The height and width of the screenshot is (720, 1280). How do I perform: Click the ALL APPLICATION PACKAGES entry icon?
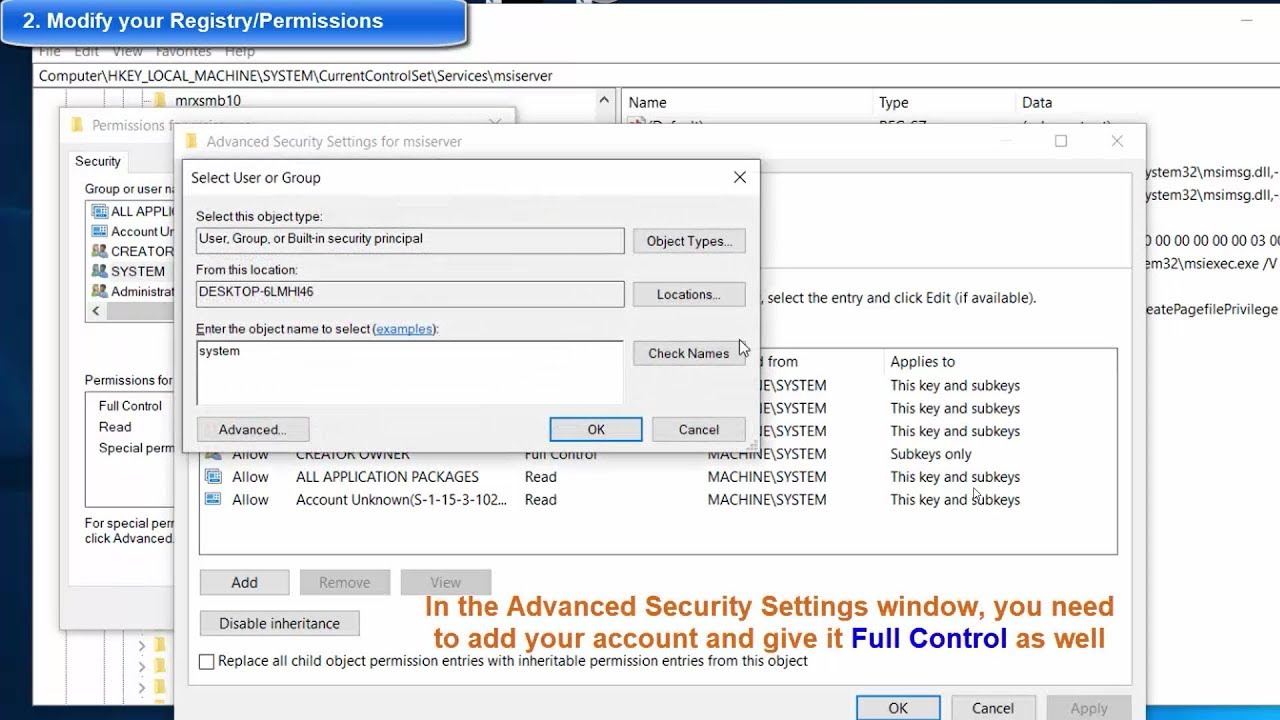(212, 477)
